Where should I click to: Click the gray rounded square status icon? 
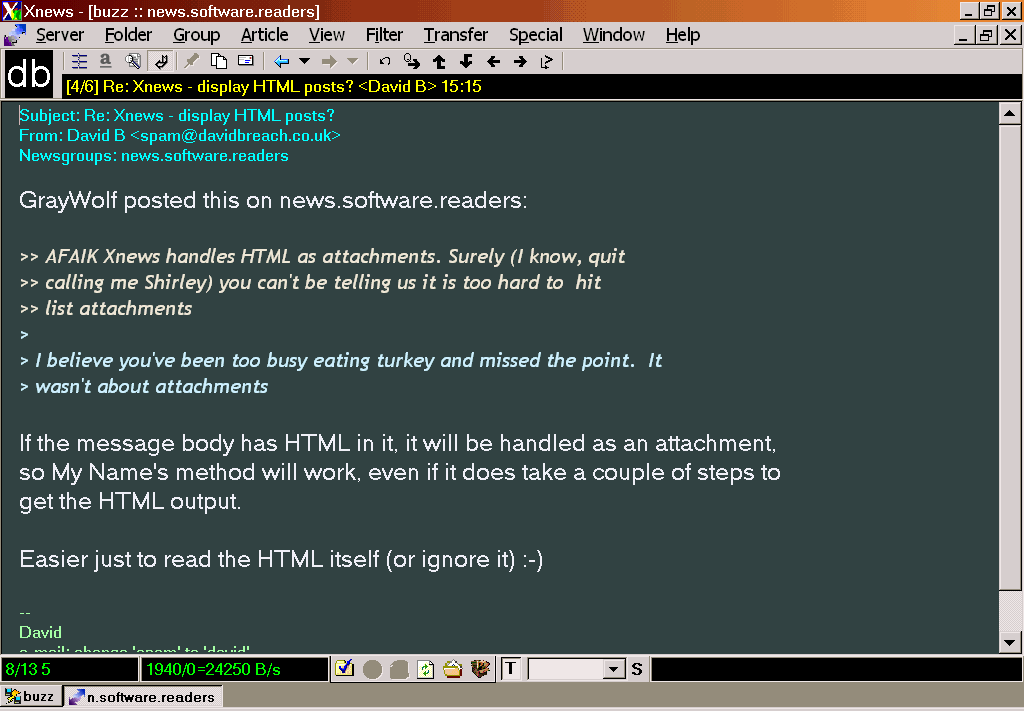click(399, 669)
